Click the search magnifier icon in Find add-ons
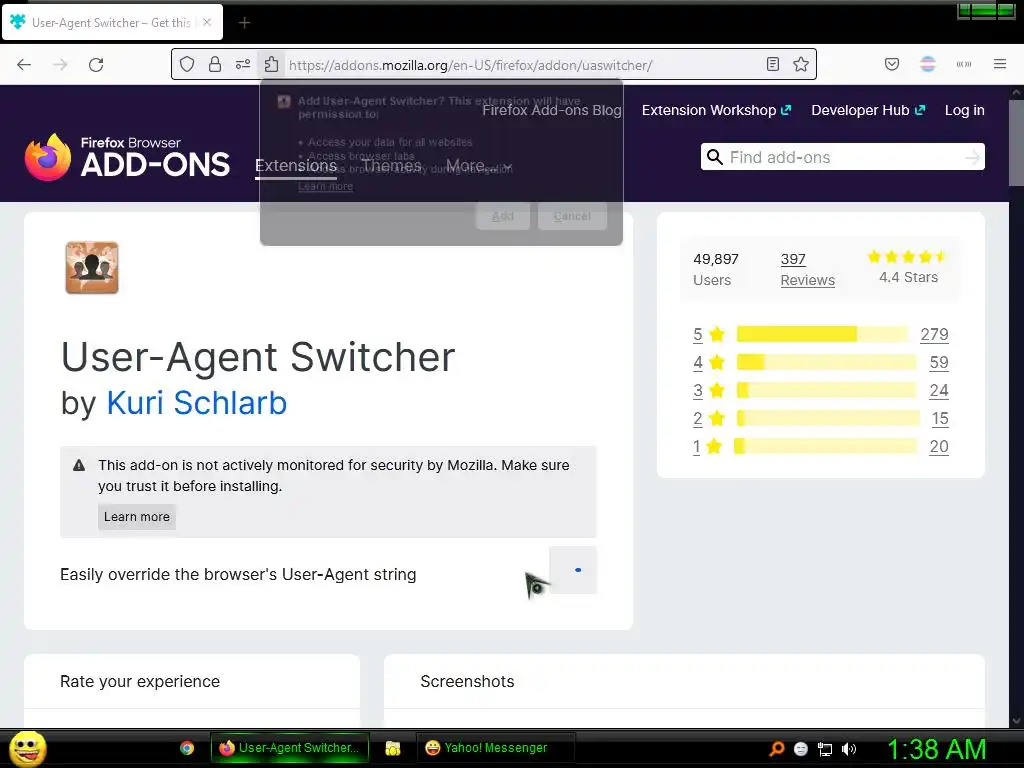Viewport: 1024px width, 768px height. (x=715, y=157)
